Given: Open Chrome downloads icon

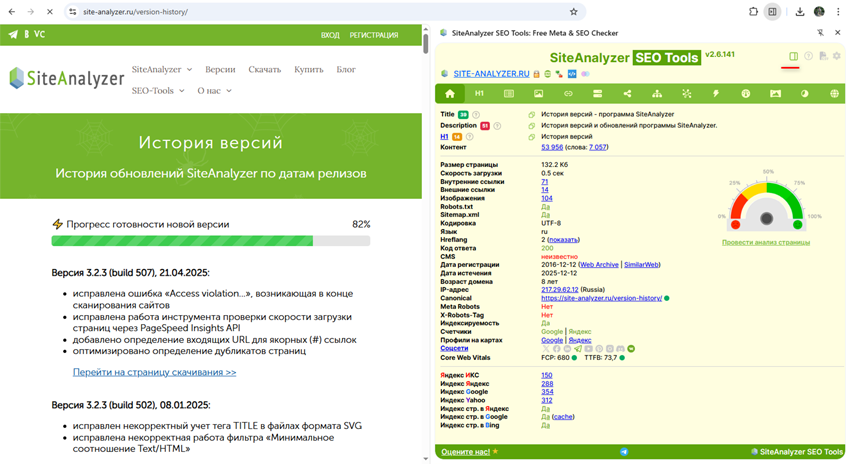Looking at the screenshot, I should (x=800, y=11).
